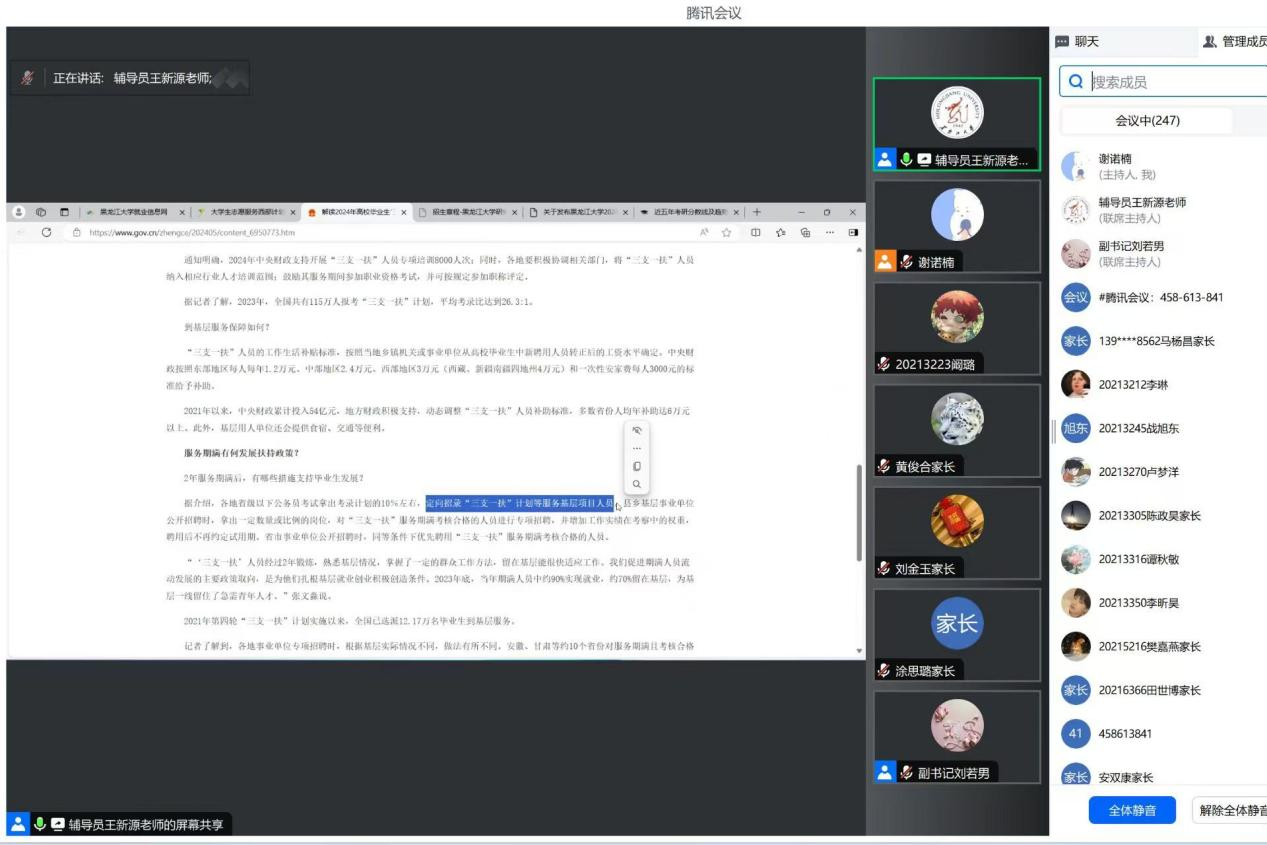
Task: Click copy icon in selection popup
Action: click(x=637, y=466)
